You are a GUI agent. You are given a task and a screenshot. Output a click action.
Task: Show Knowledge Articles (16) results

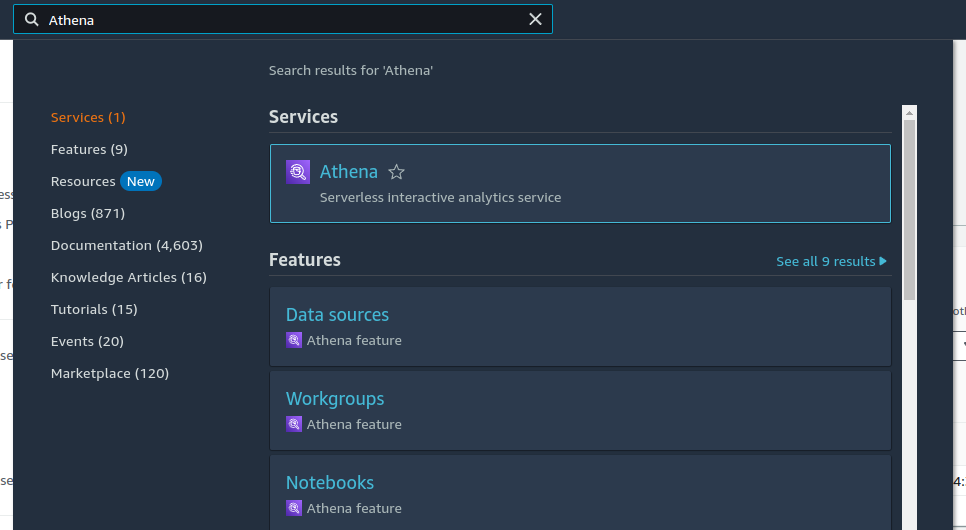click(129, 277)
